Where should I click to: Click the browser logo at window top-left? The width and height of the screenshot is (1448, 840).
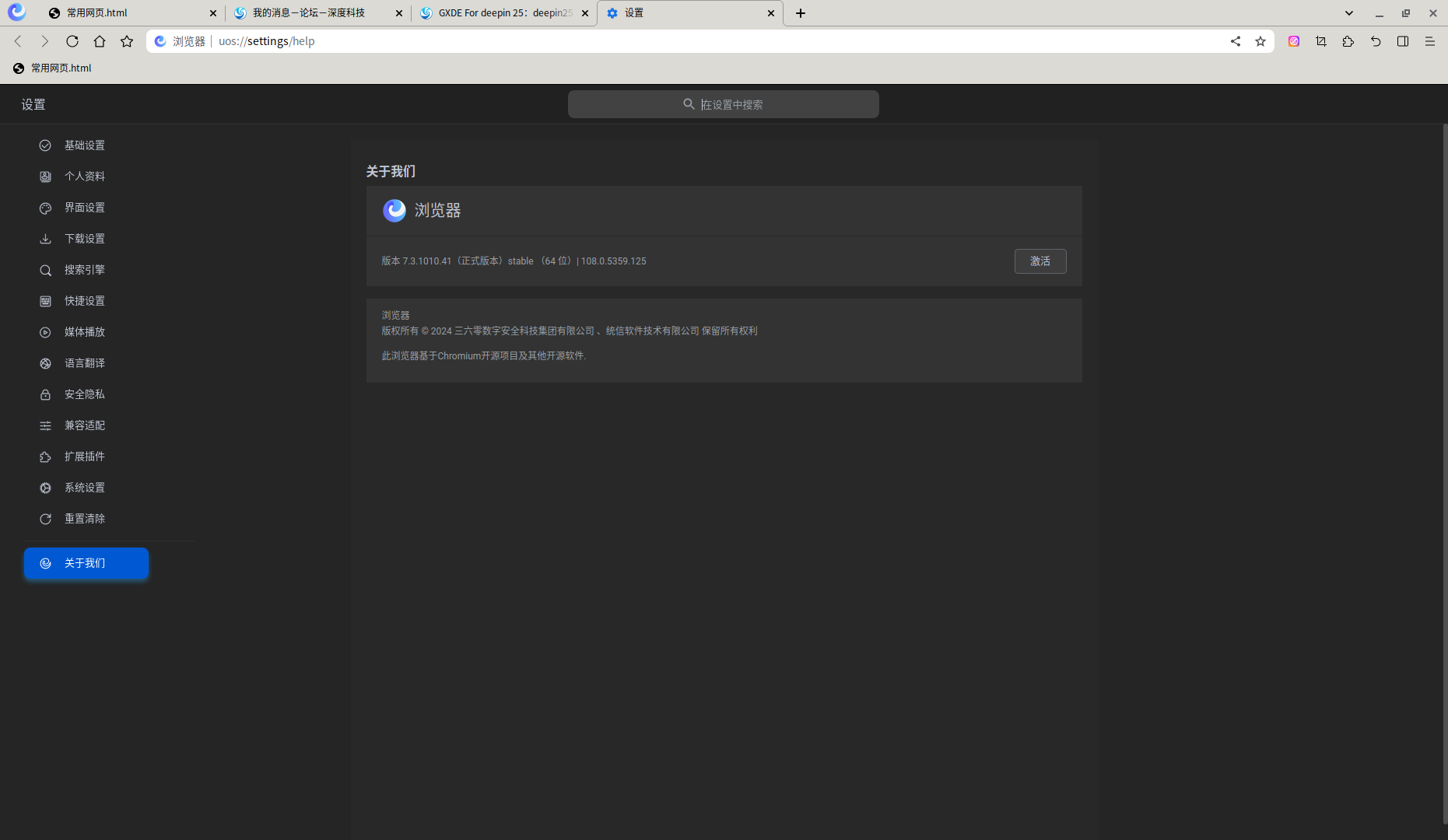[x=16, y=12]
